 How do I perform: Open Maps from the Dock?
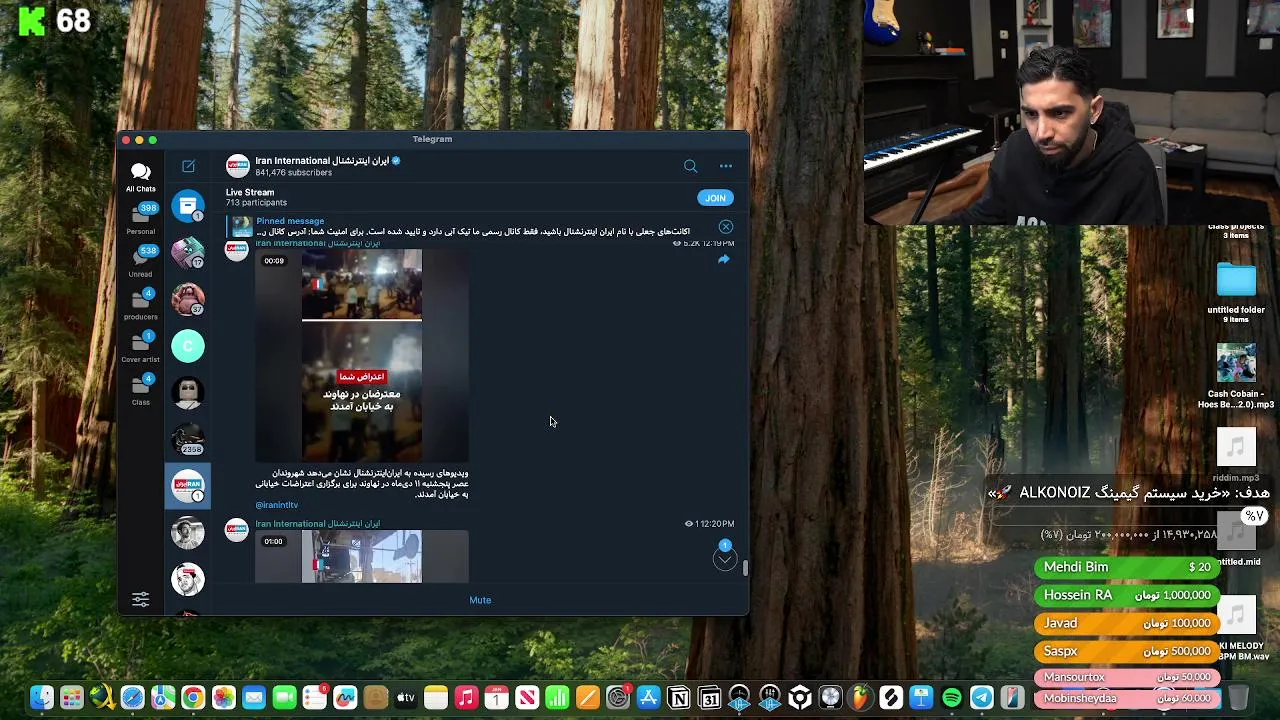[163, 698]
